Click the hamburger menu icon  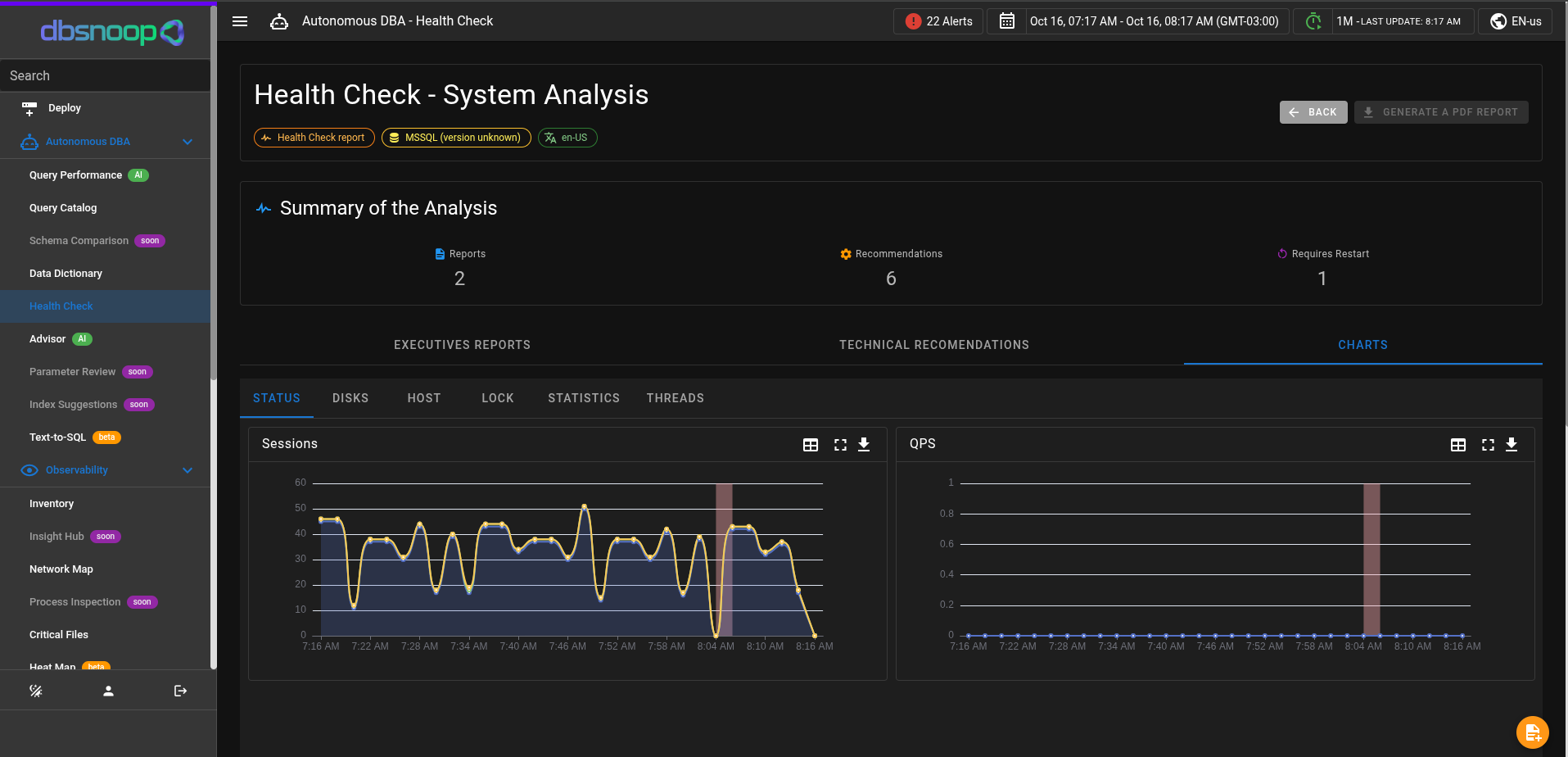240,21
